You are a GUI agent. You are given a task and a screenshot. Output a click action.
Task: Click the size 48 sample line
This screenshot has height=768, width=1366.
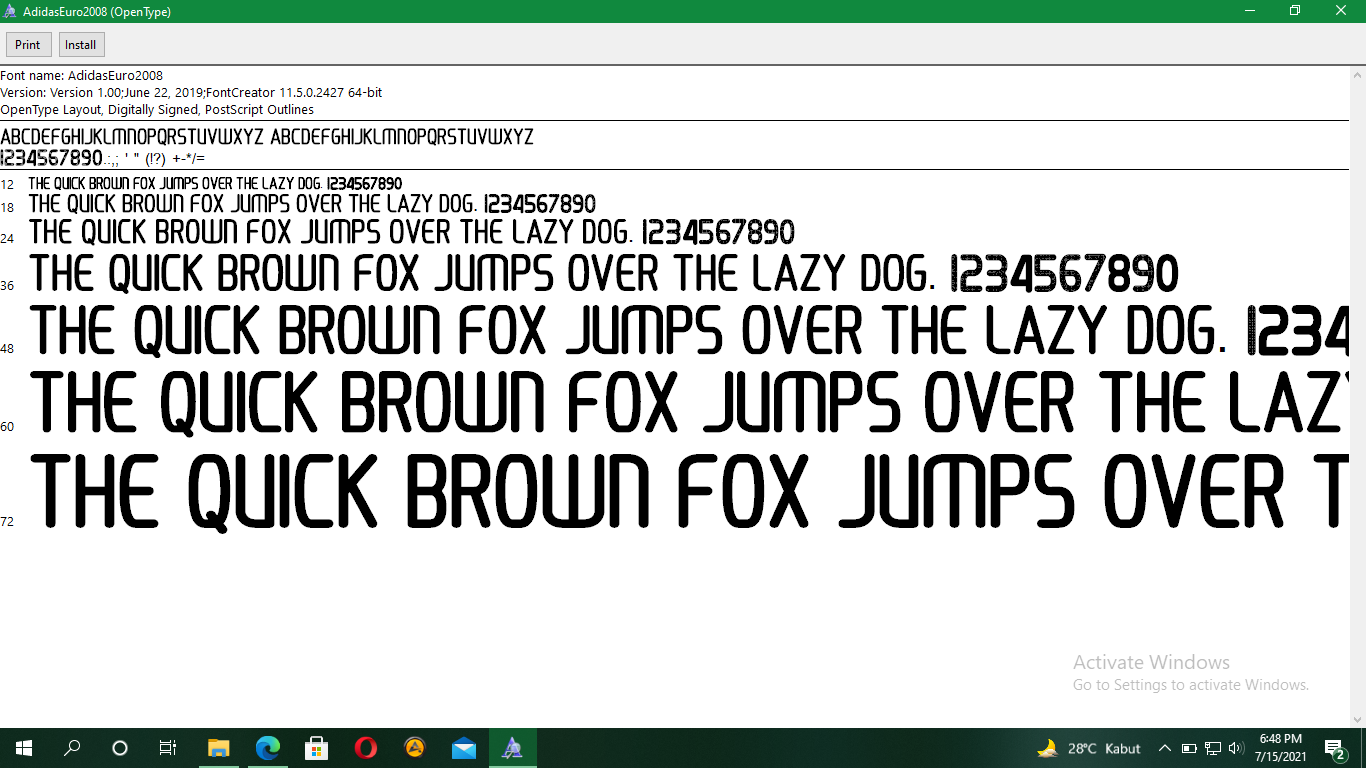690,332
